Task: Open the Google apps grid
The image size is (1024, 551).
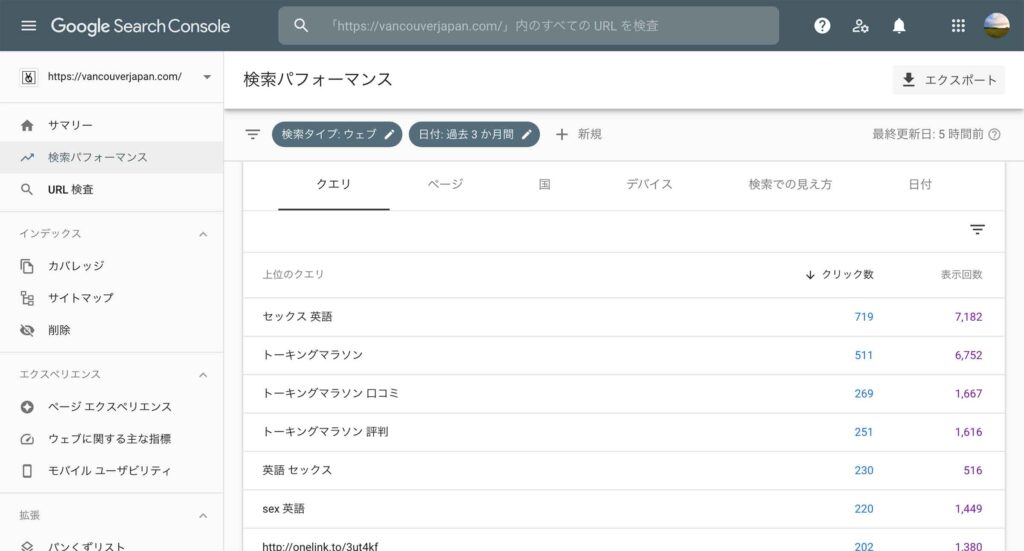Action: point(958,26)
